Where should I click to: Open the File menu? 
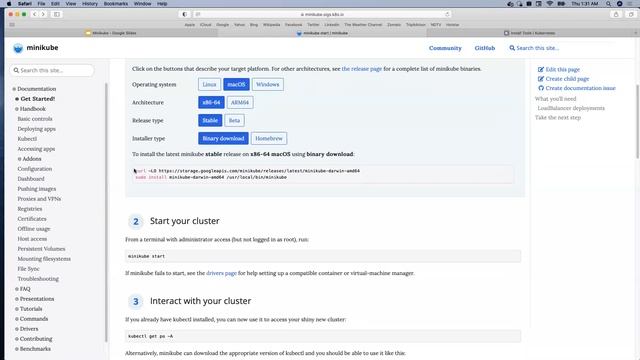[x=42, y=4]
